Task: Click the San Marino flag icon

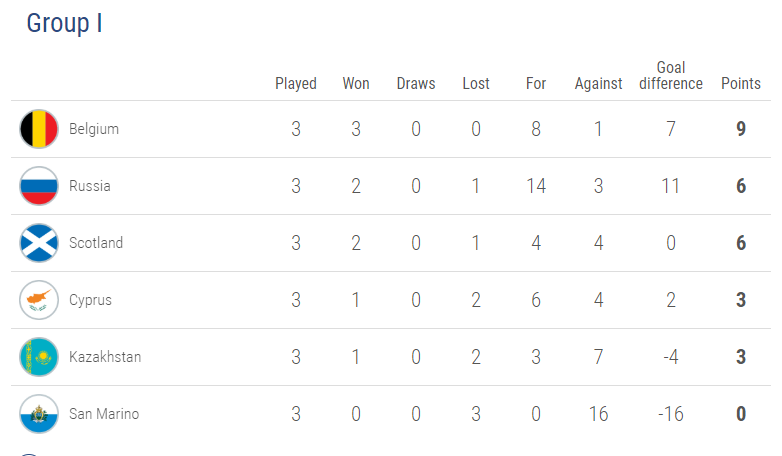Action: tap(39, 414)
